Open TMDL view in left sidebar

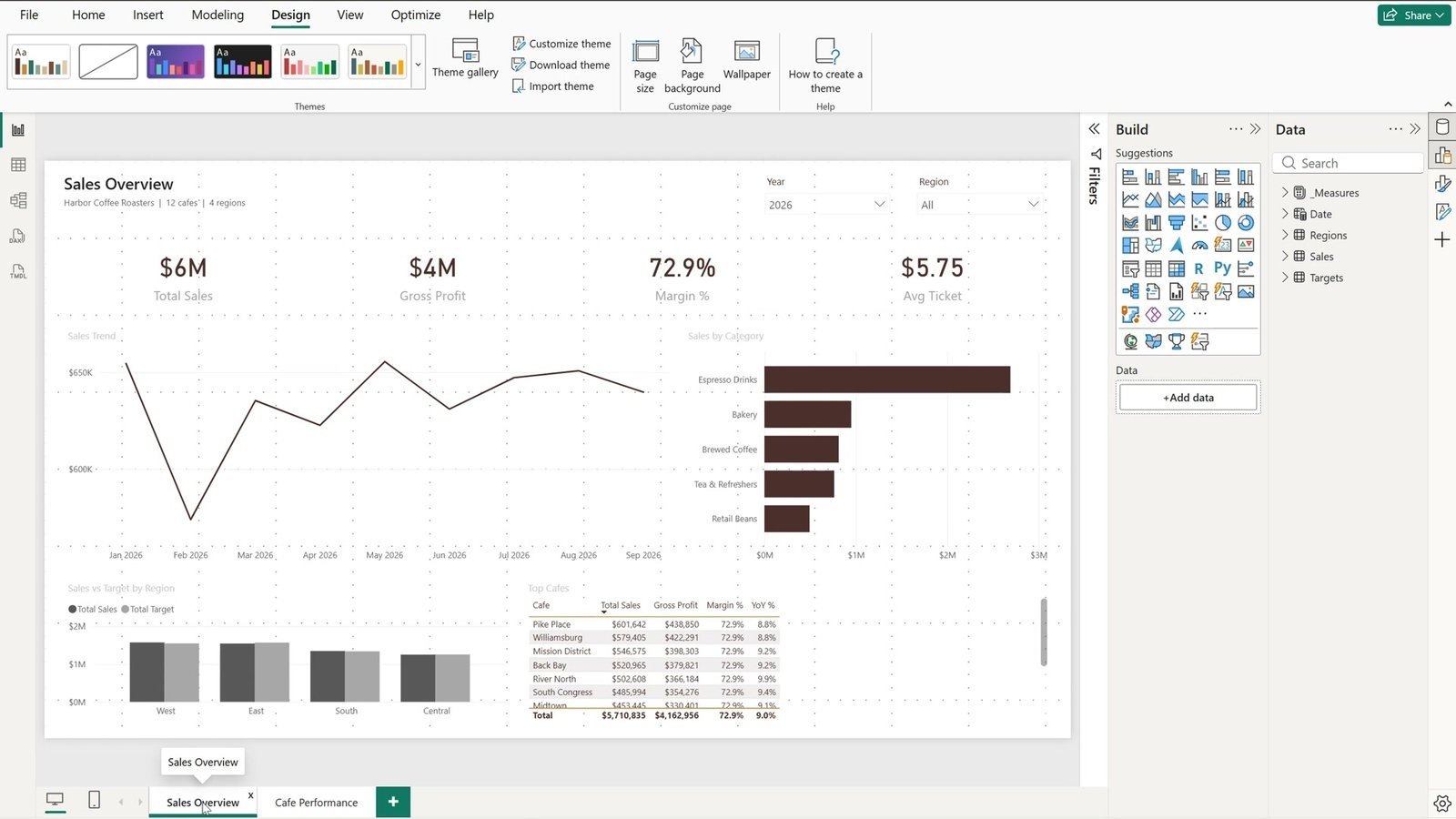coord(18,271)
